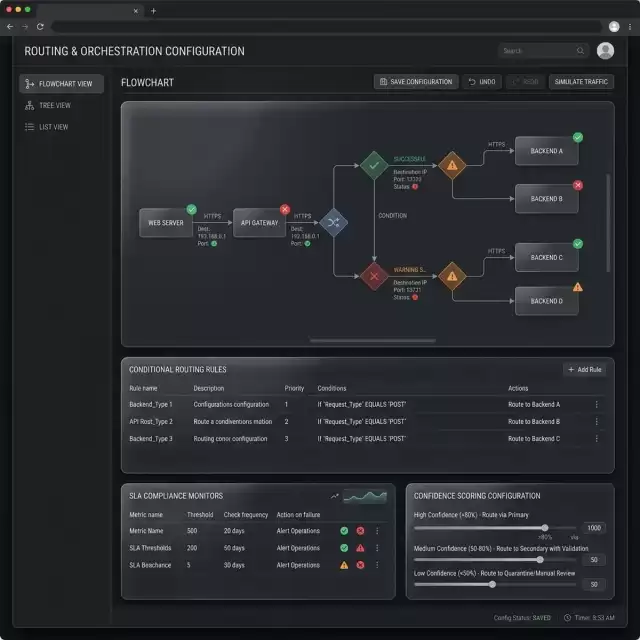640x640 pixels.
Task: Select the Backend A node
Action: (x=547, y=151)
